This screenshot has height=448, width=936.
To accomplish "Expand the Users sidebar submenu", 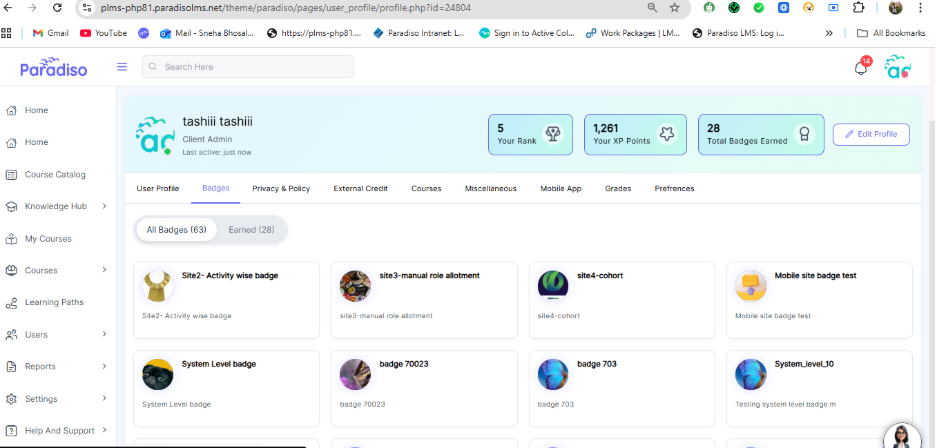I will pyautogui.click(x=104, y=335).
